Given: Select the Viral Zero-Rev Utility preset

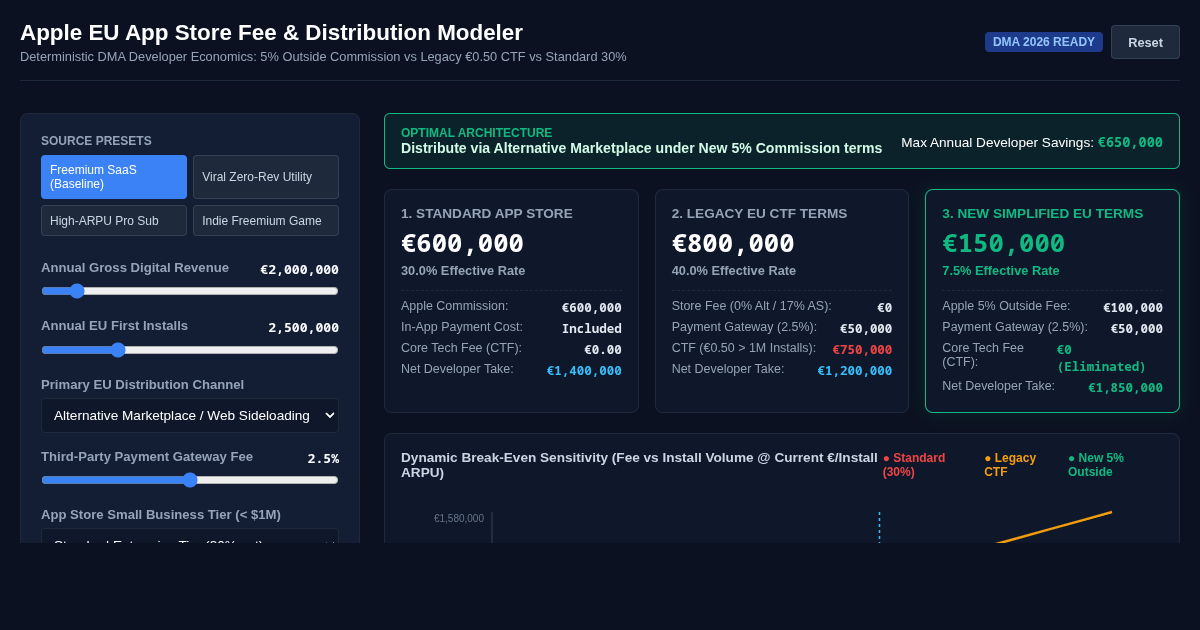Looking at the screenshot, I should (266, 177).
